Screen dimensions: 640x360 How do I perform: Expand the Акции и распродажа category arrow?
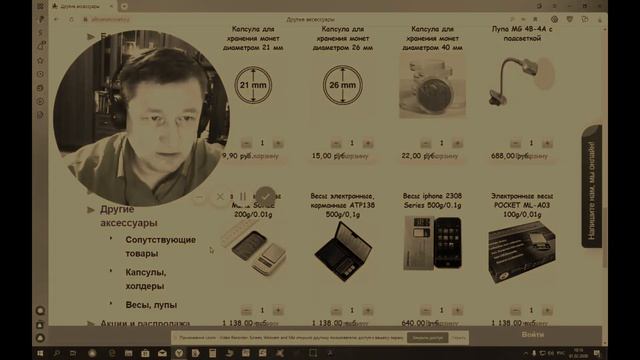91,324
